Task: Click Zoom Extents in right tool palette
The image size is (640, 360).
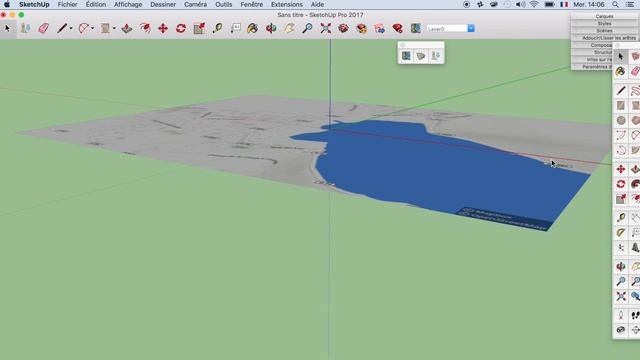Action: [621, 296]
